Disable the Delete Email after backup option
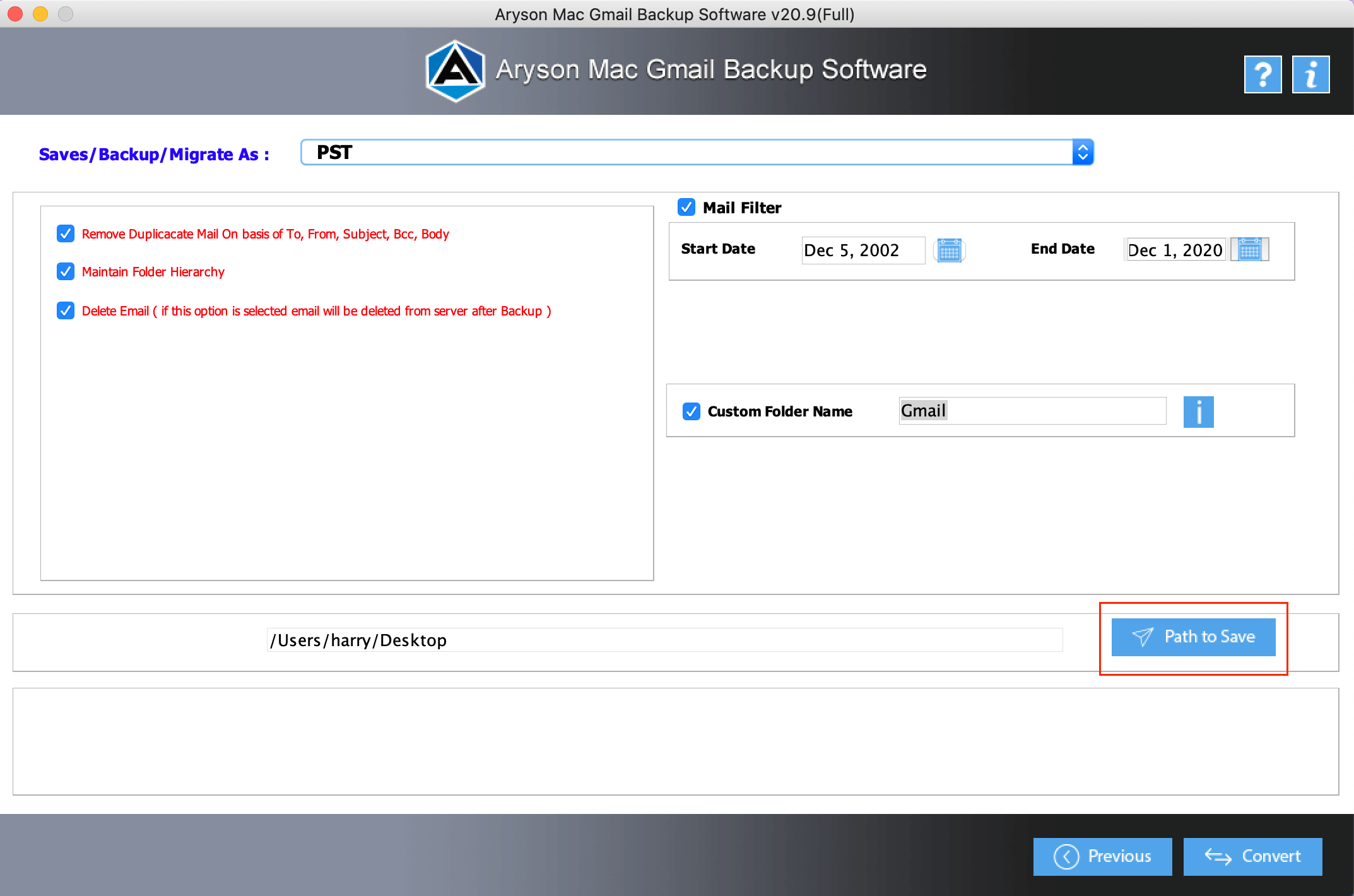The image size is (1354, 896). pos(66,310)
